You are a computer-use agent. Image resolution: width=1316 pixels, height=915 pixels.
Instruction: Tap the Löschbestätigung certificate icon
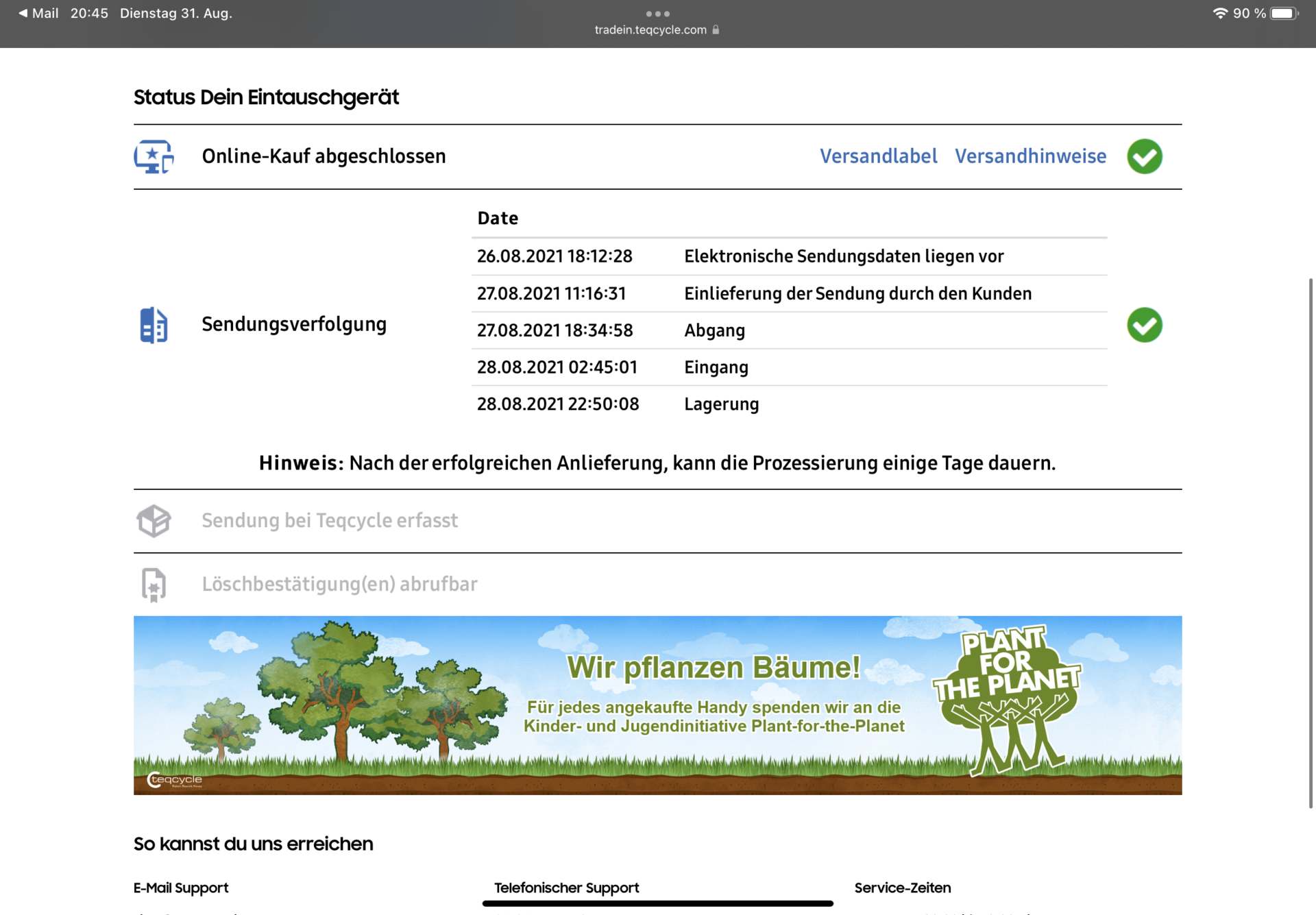tap(154, 585)
